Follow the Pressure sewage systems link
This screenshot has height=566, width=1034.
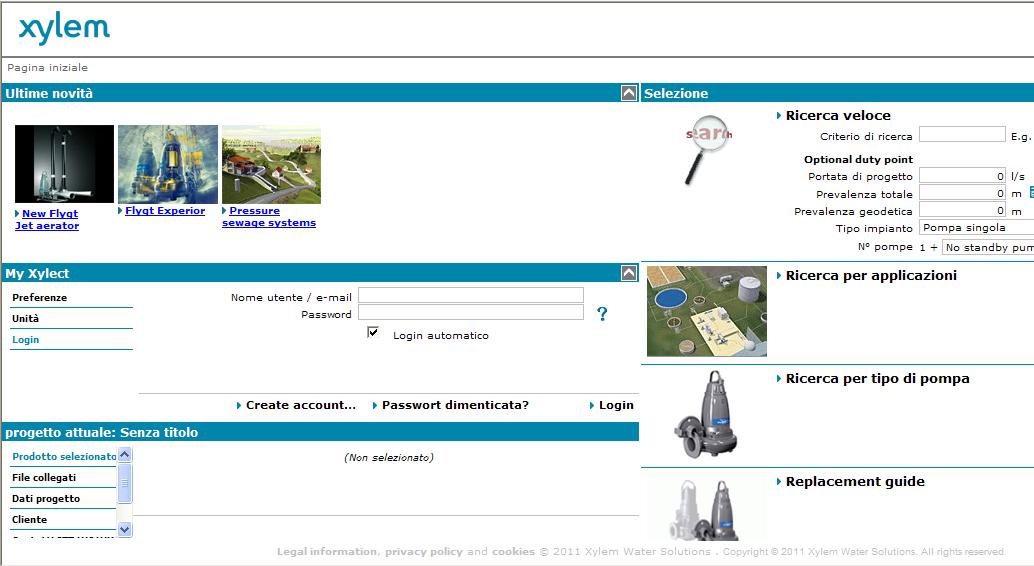coord(269,216)
